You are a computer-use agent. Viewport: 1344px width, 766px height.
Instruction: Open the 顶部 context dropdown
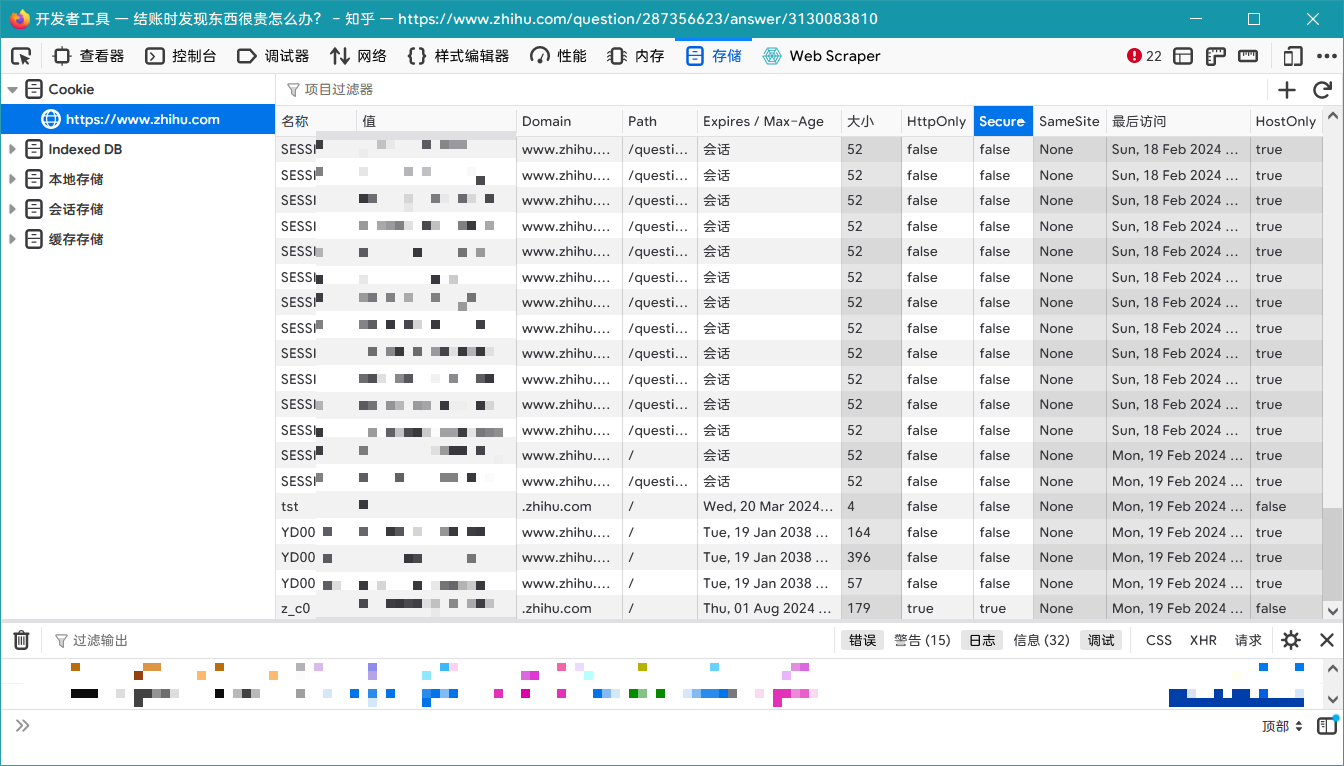1282,726
